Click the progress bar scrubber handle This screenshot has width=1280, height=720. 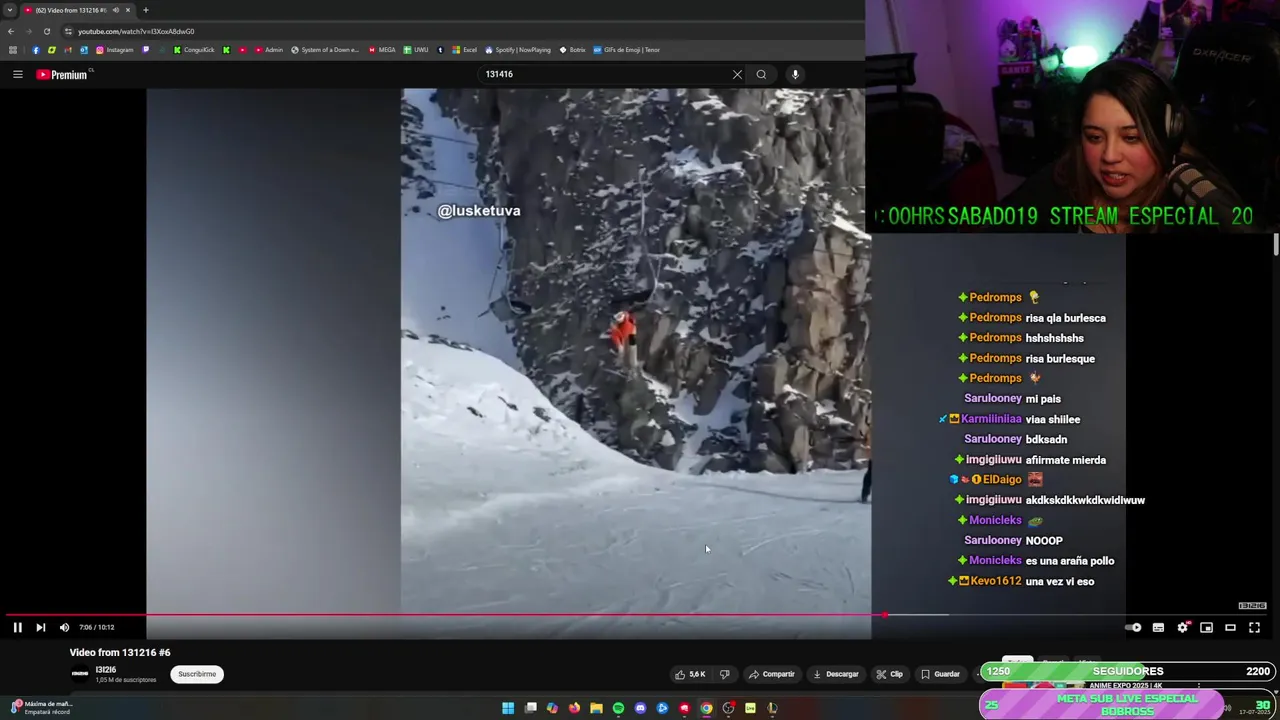click(x=884, y=615)
